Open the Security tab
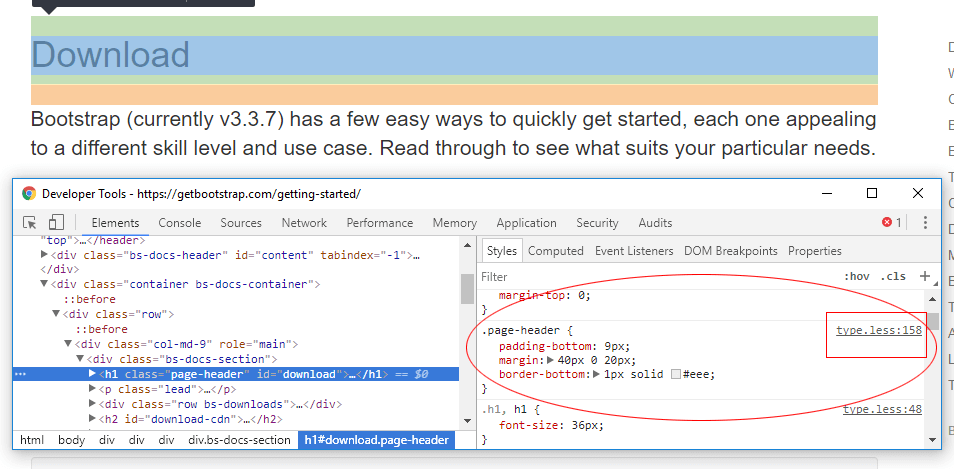 tap(597, 223)
